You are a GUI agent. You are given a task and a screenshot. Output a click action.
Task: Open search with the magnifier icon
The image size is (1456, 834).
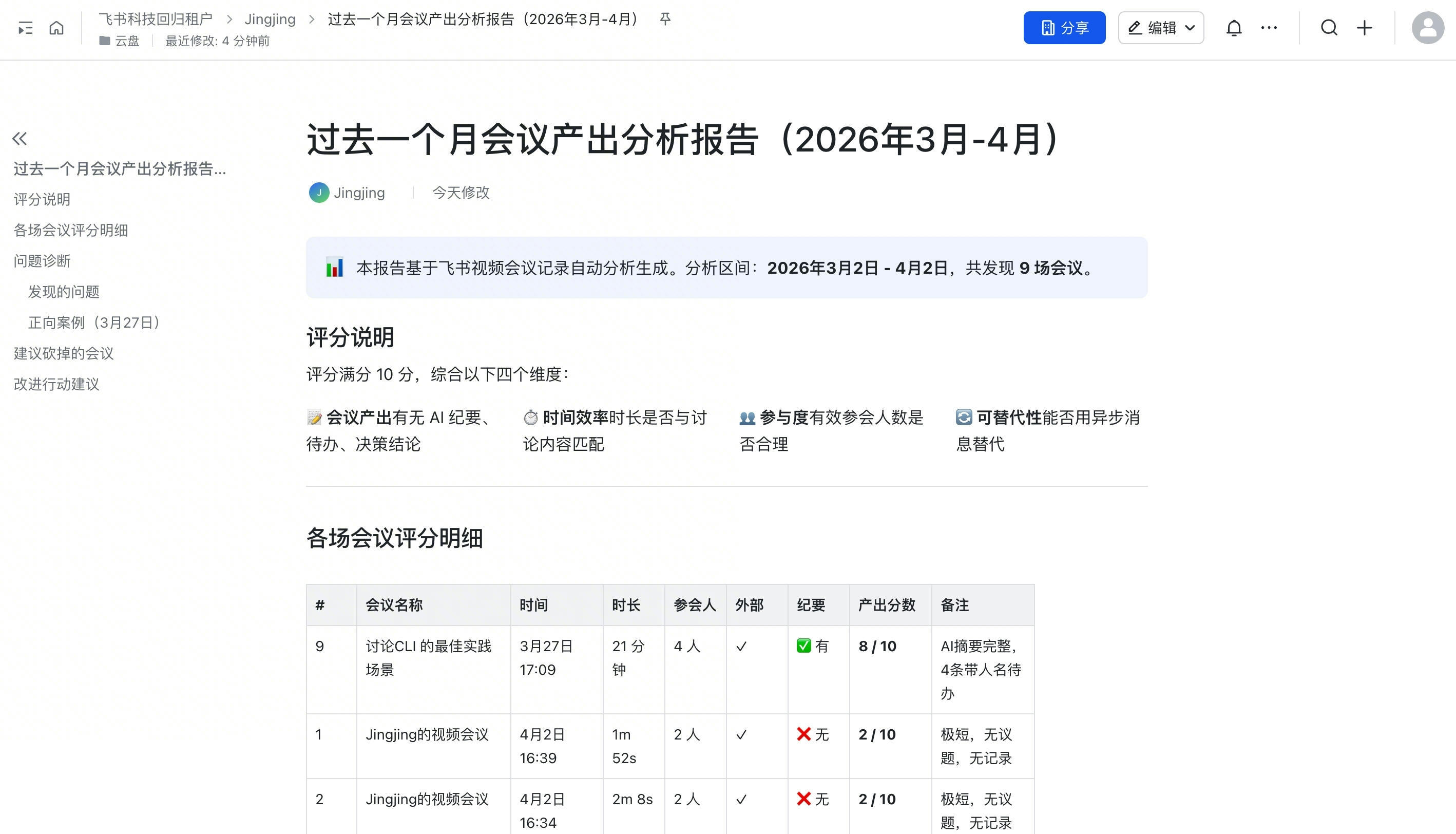pos(1329,28)
